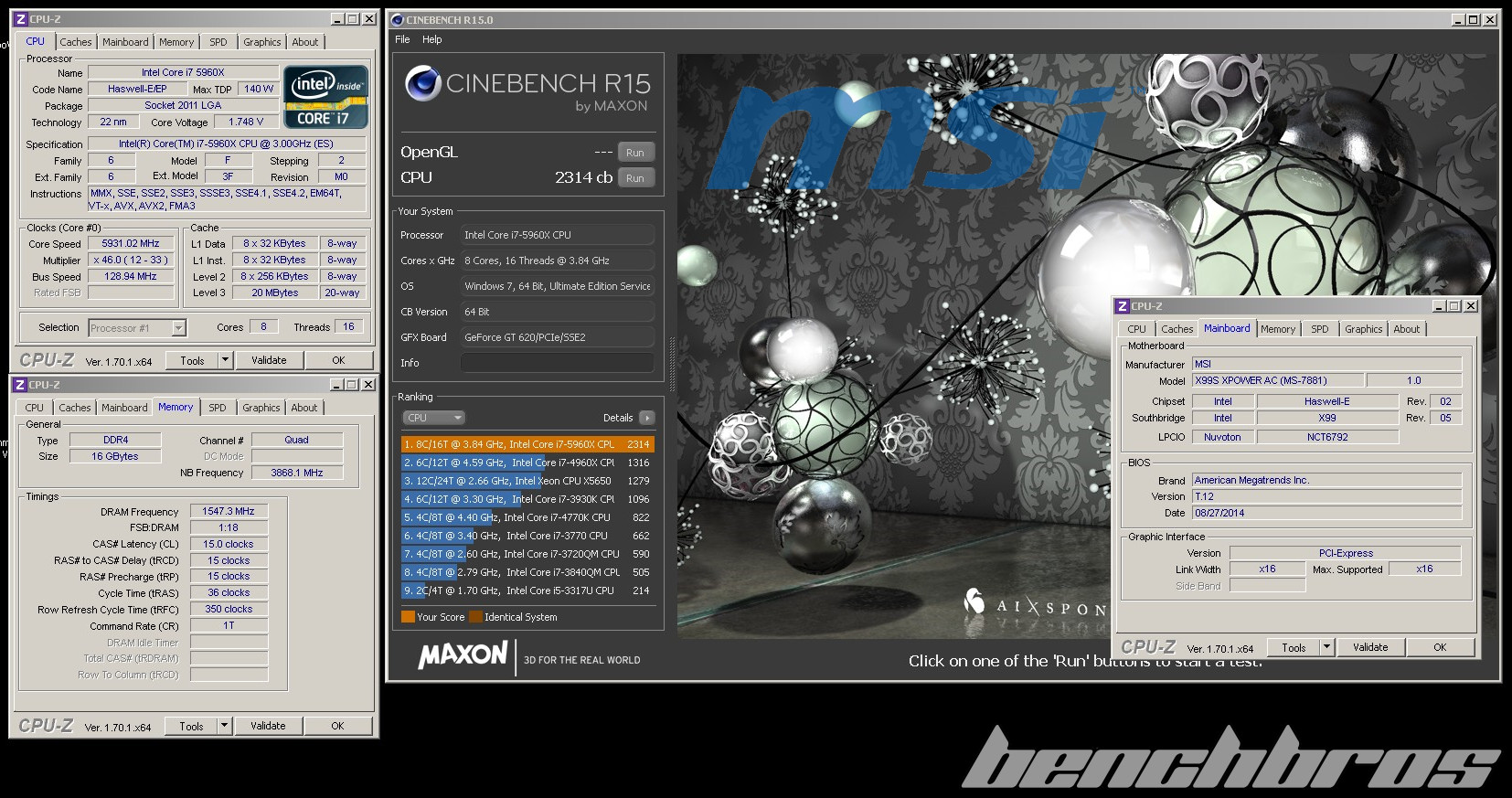Click the Intel Core i7 logo badge
Screen dimensions: 1512x798
[325, 96]
